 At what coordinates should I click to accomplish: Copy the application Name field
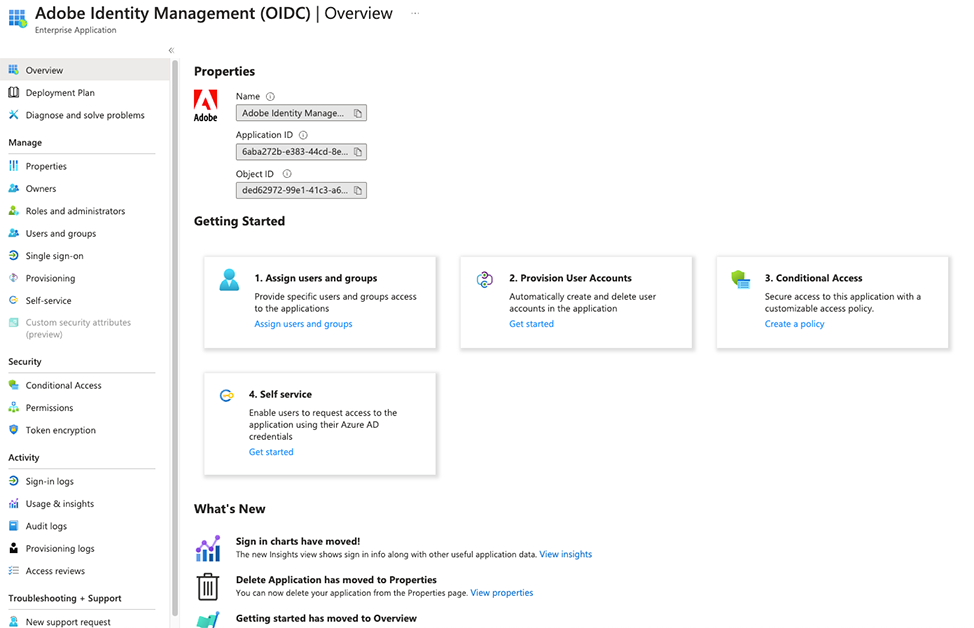click(x=358, y=113)
